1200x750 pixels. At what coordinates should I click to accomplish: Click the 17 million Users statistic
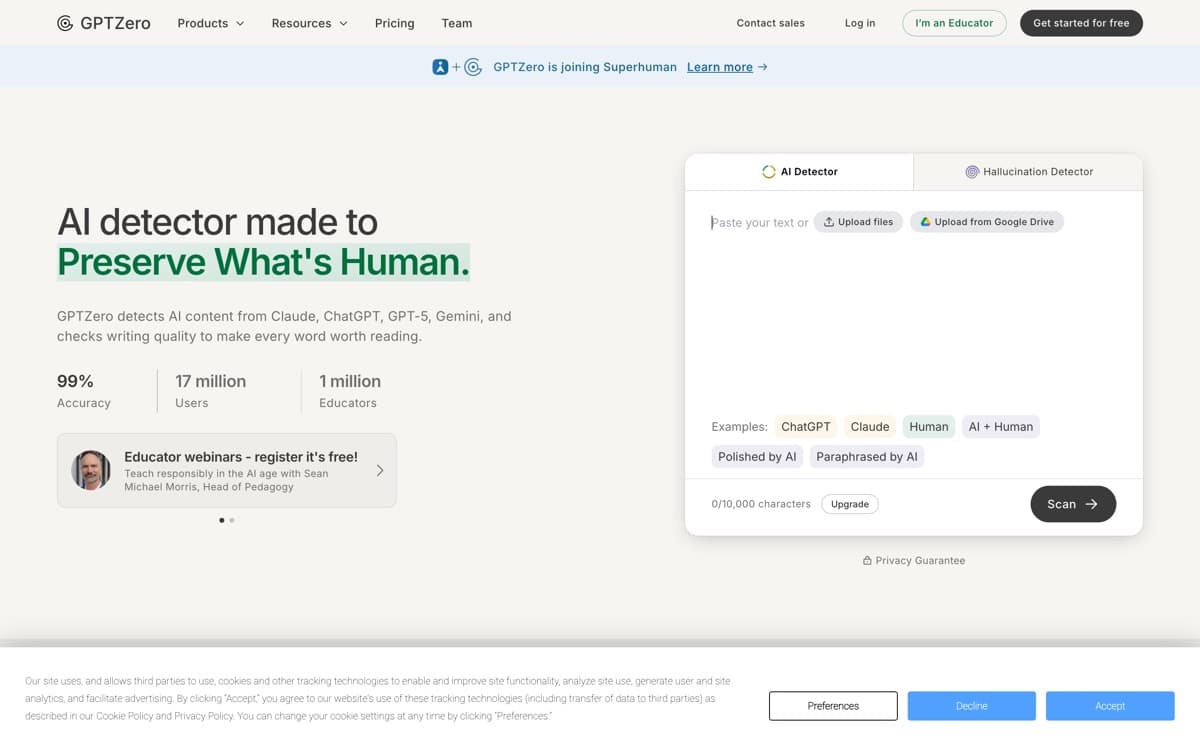pos(210,391)
